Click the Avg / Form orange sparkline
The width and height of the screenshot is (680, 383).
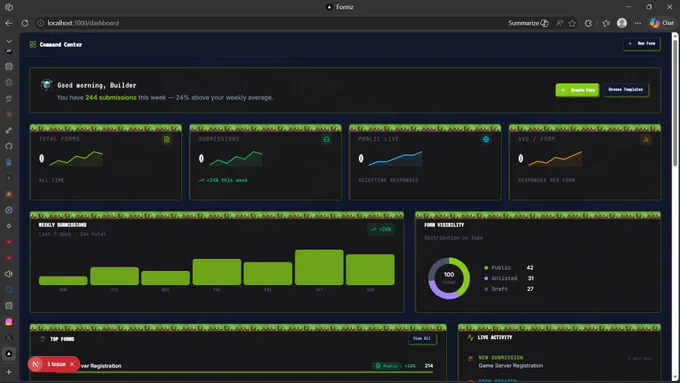(555, 158)
